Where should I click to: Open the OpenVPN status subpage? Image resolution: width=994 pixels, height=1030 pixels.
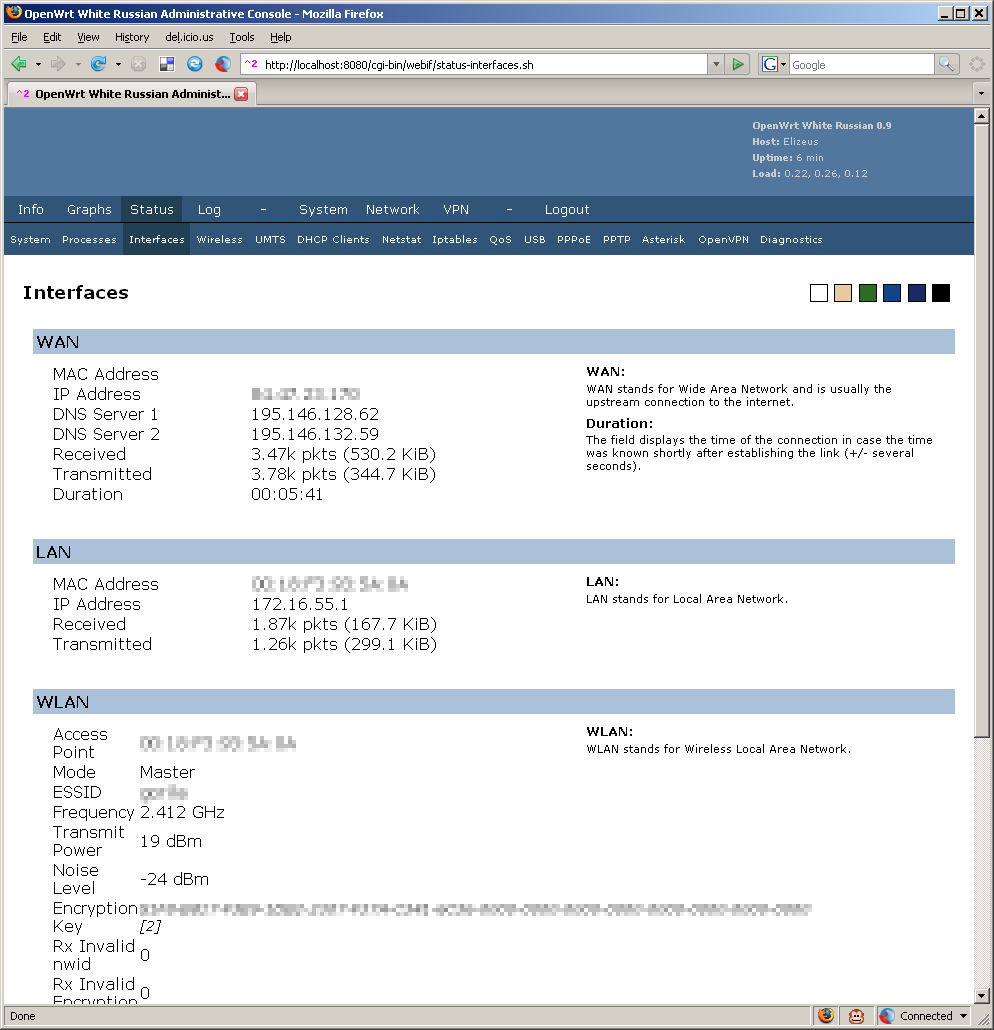(x=723, y=240)
